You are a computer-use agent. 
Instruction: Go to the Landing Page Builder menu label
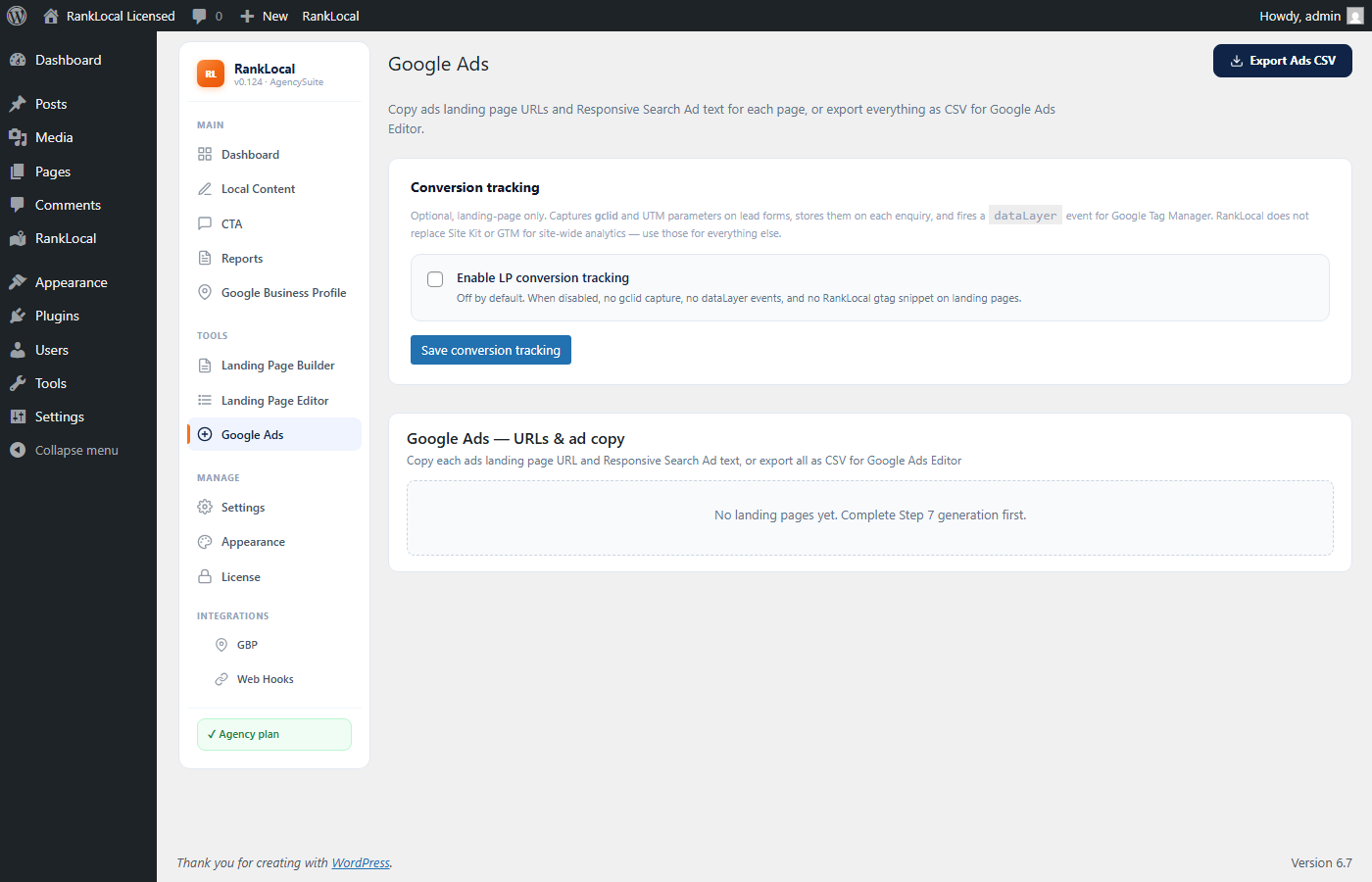(278, 366)
